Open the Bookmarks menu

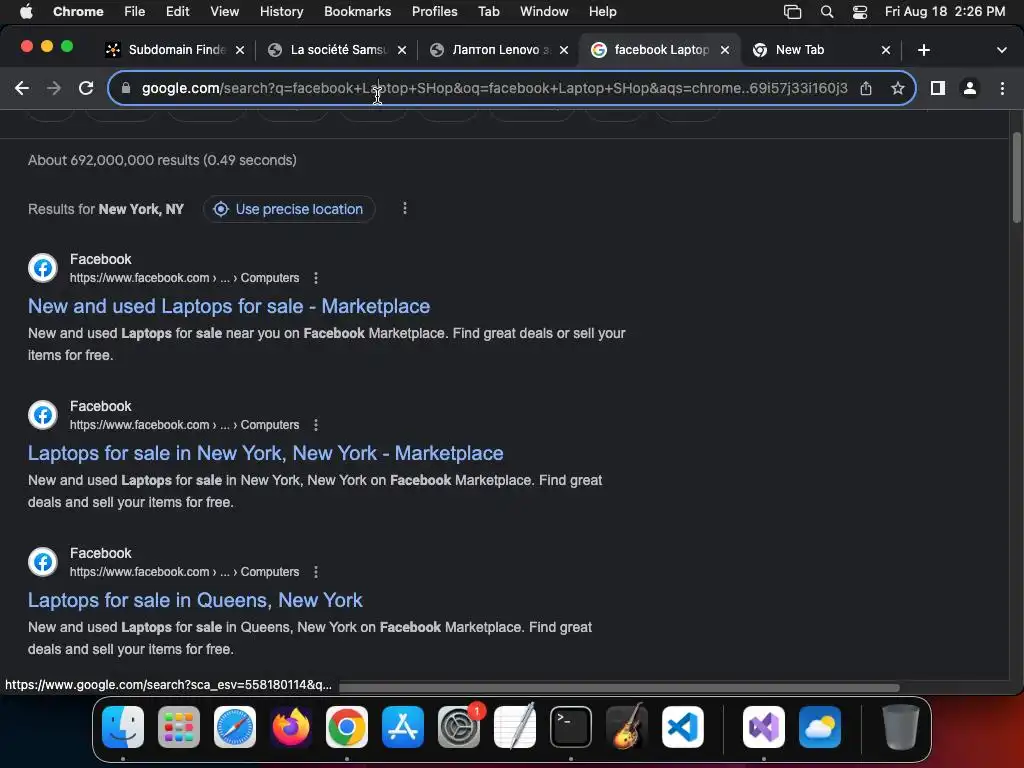point(357,12)
